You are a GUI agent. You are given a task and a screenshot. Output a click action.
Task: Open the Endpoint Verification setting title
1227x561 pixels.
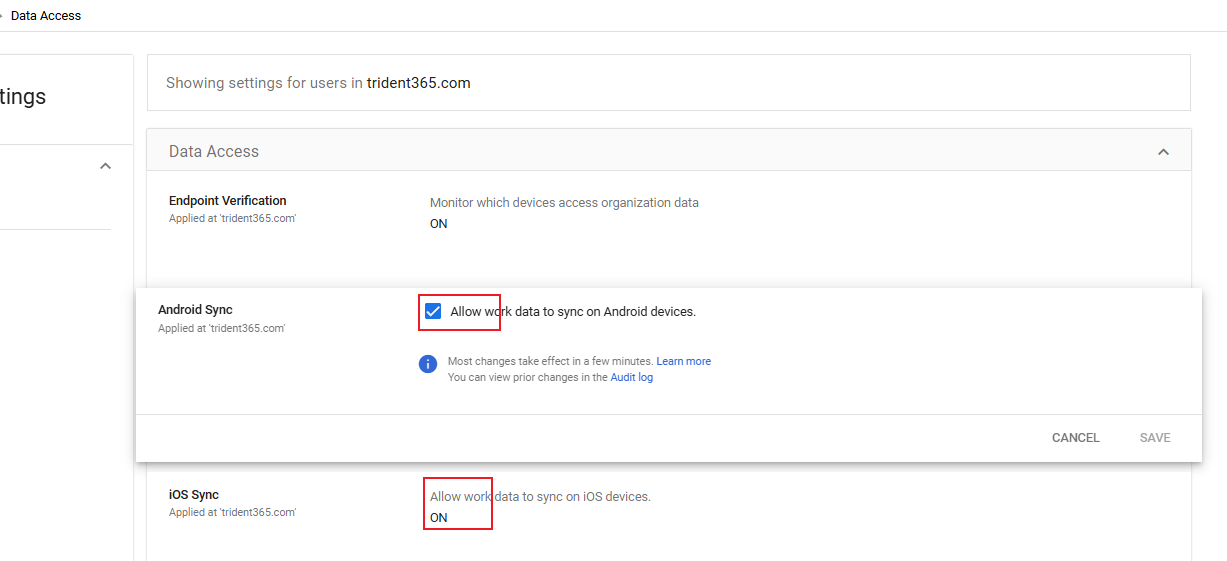click(x=227, y=201)
